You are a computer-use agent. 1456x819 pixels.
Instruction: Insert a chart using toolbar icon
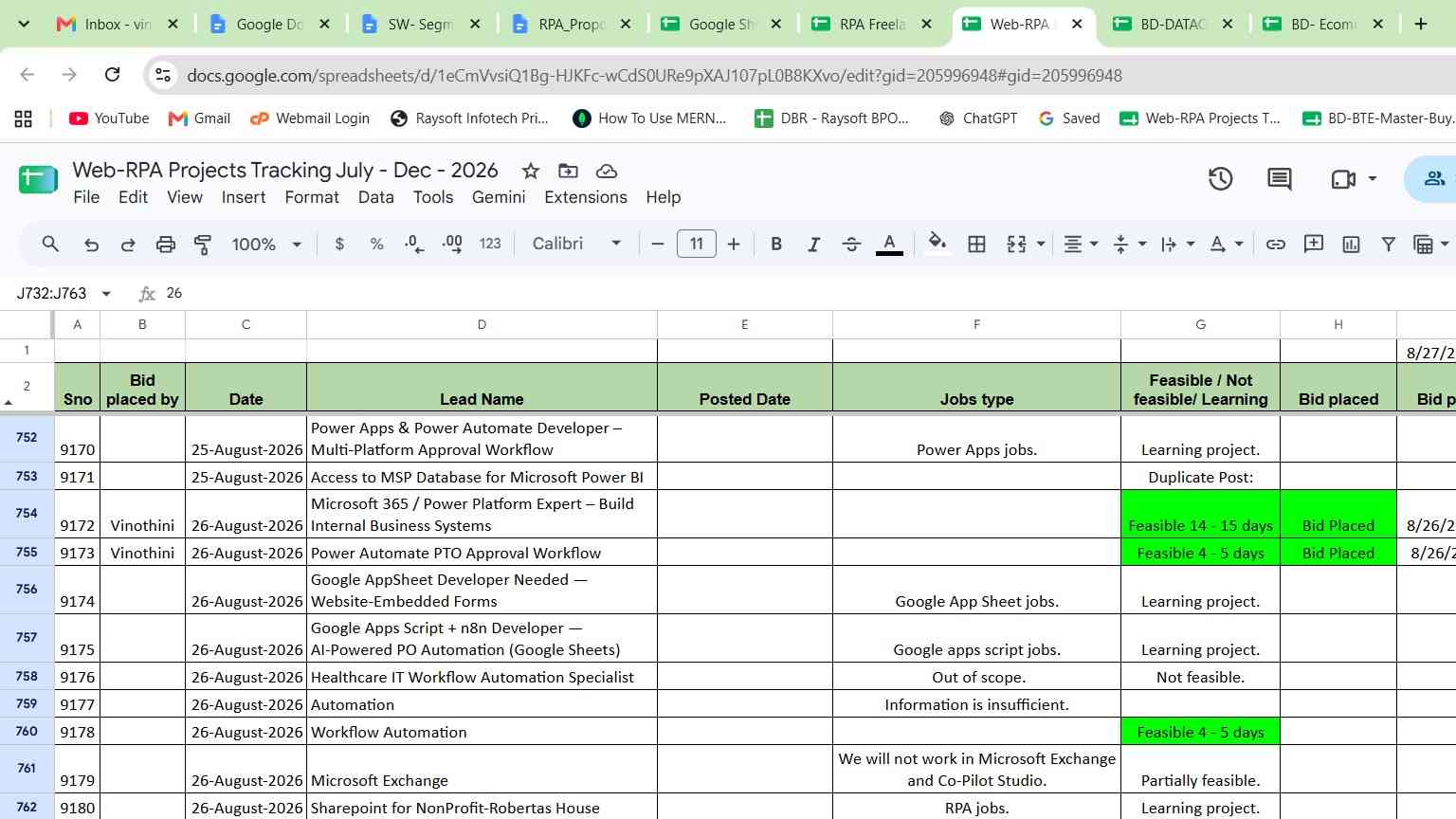pos(1351,244)
